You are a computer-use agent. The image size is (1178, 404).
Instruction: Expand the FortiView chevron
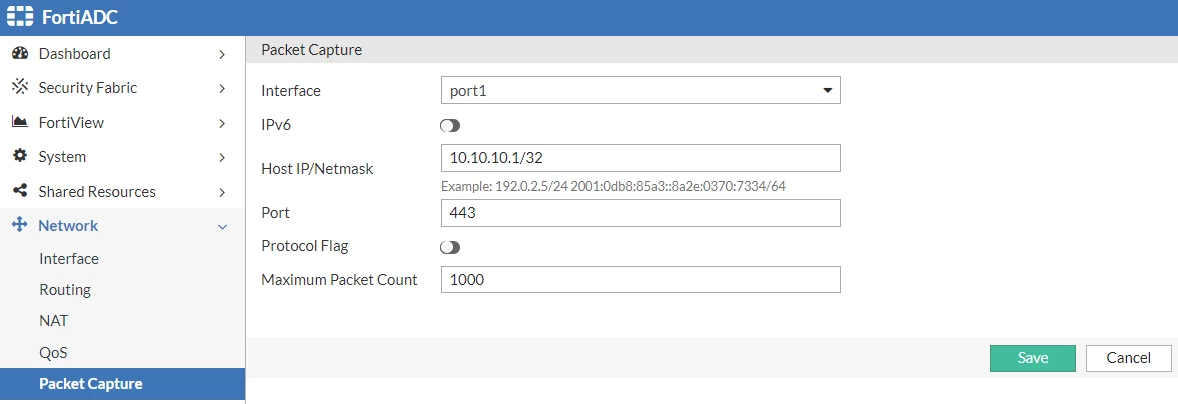click(x=222, y=123)
